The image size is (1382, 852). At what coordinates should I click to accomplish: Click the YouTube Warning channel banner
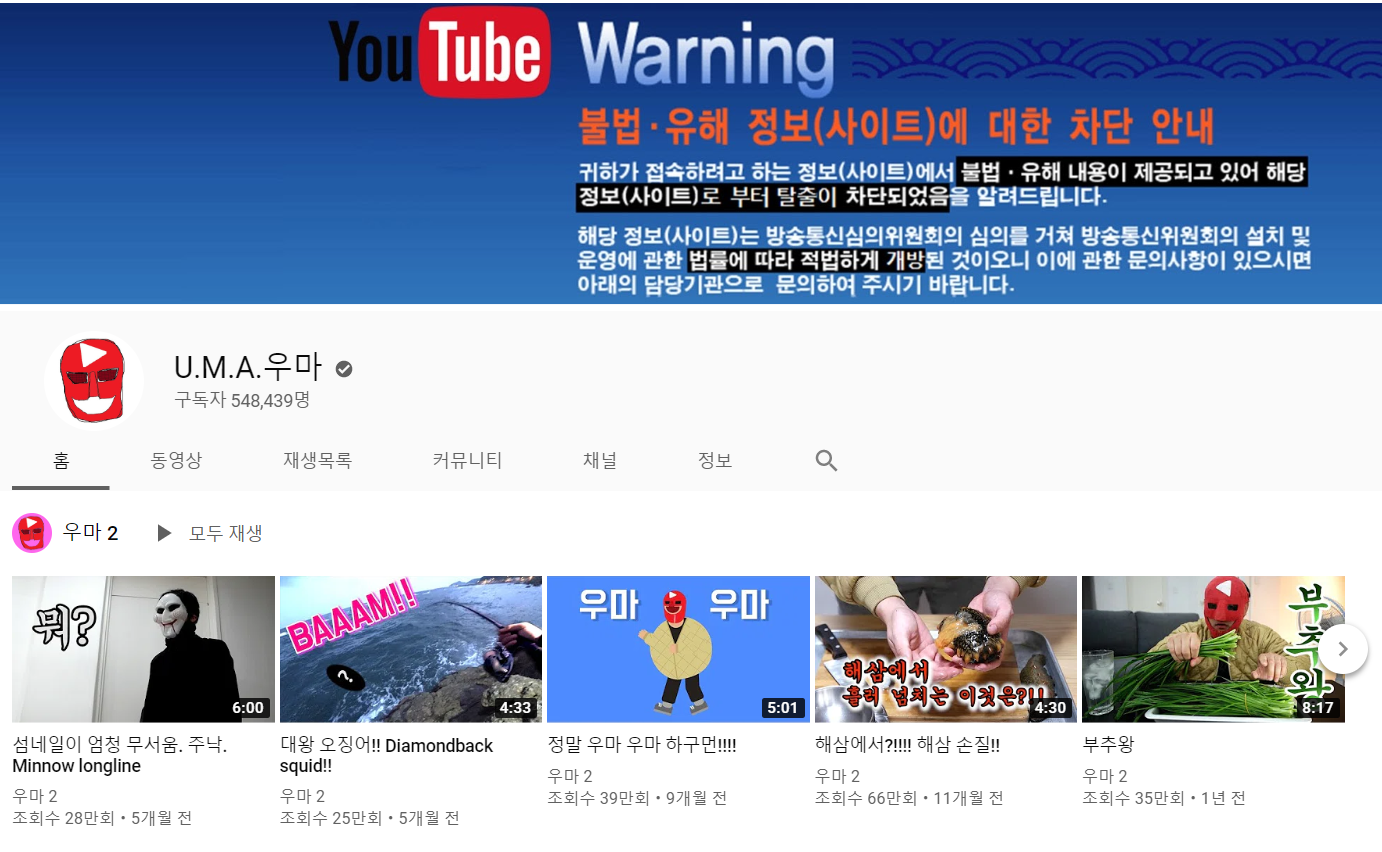(x=691, y=152)
